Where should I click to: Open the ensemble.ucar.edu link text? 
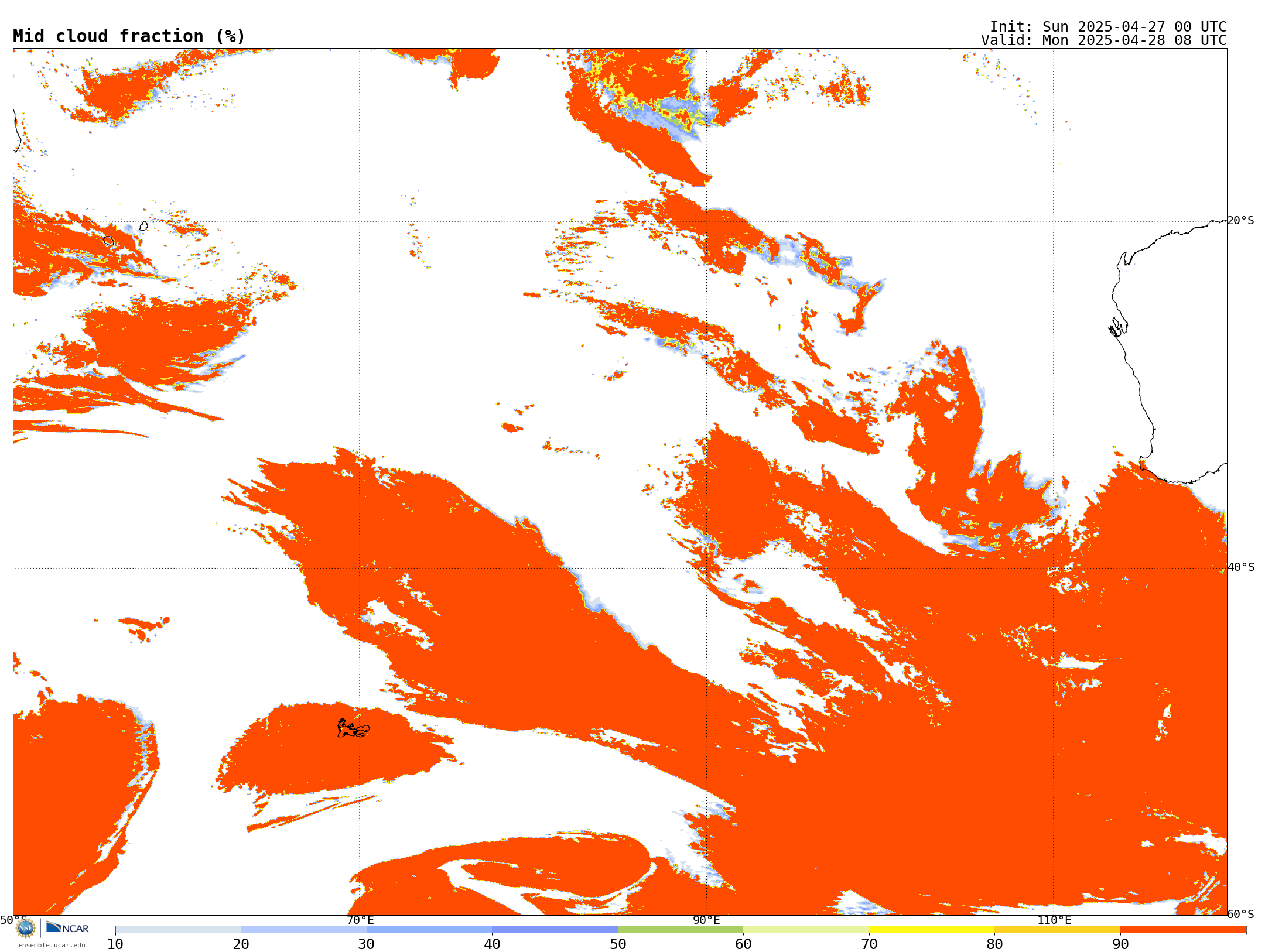(52, 945)
